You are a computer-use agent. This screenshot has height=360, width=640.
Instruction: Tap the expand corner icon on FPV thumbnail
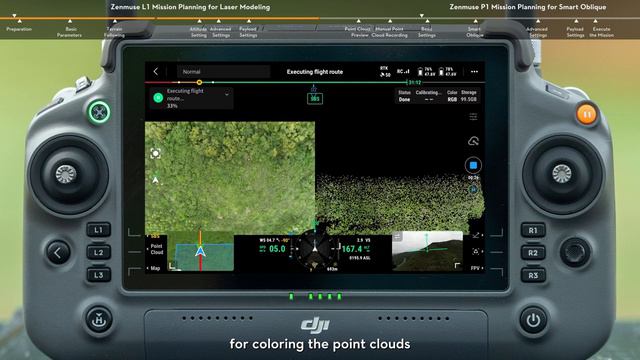(x=457, y=266)
